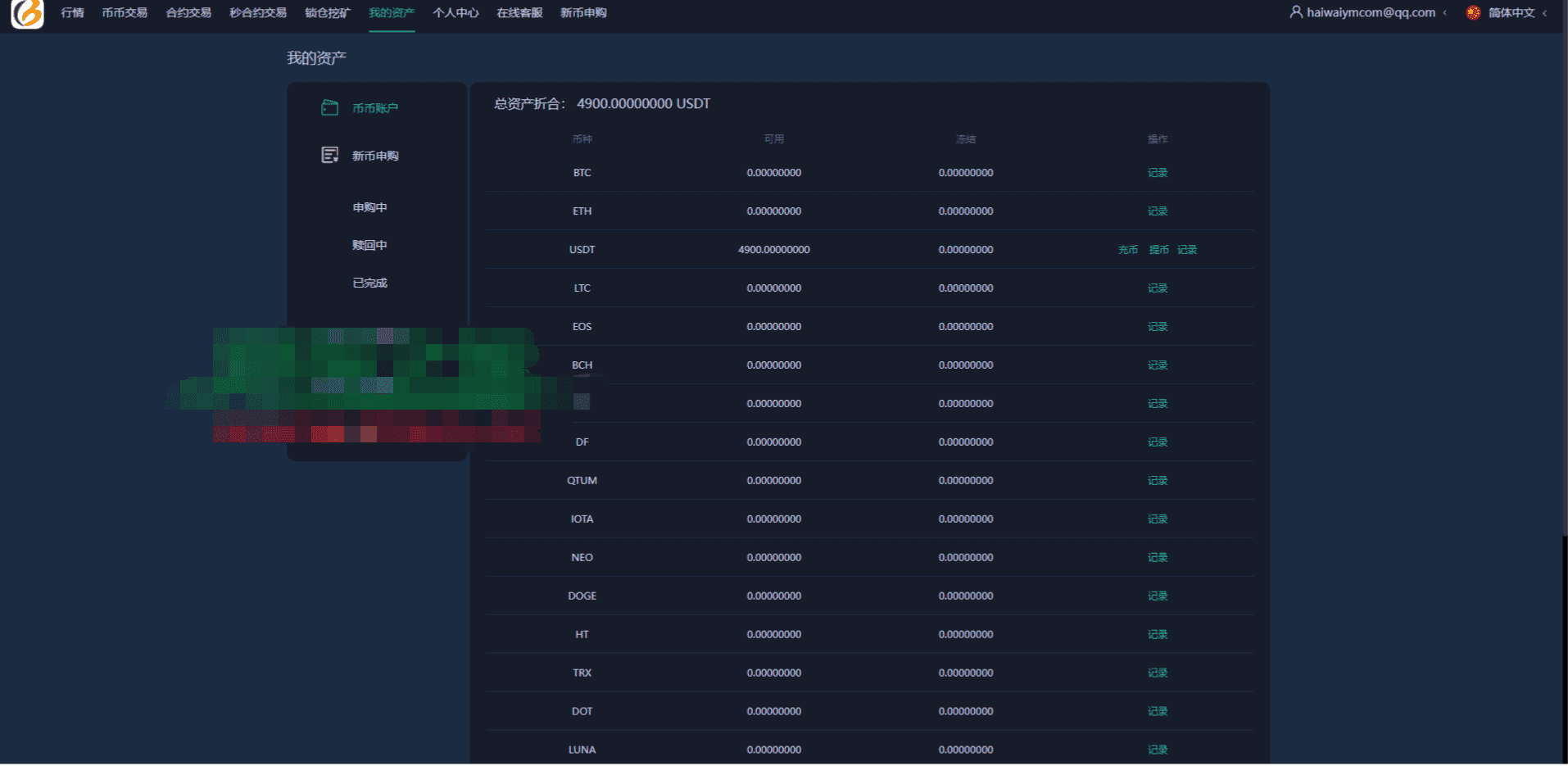The image size is (1568, 766).
Task: Select 申购中 in the left sidebar
Action: point(369,208)
